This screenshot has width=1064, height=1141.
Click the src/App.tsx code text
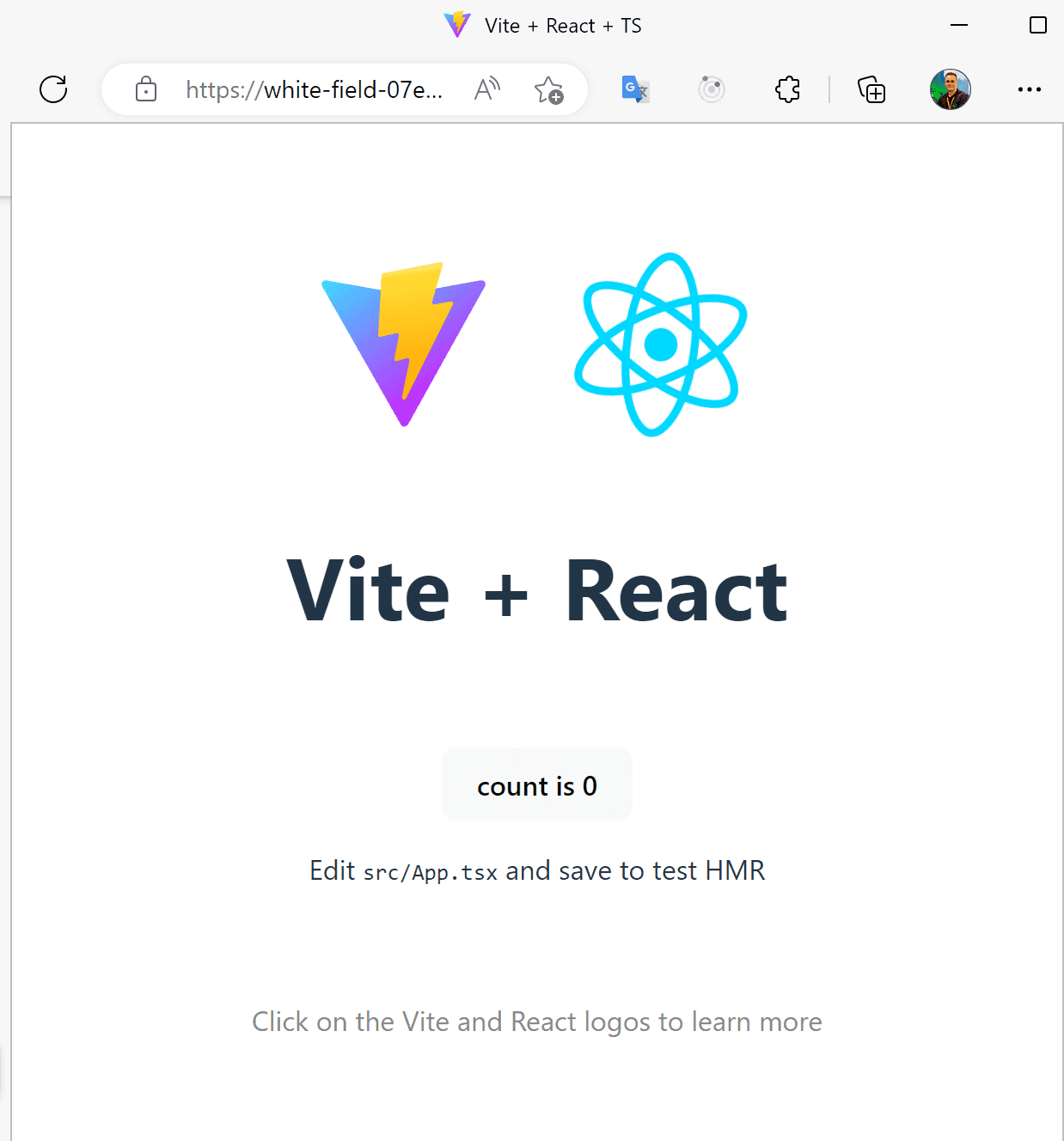430,872
